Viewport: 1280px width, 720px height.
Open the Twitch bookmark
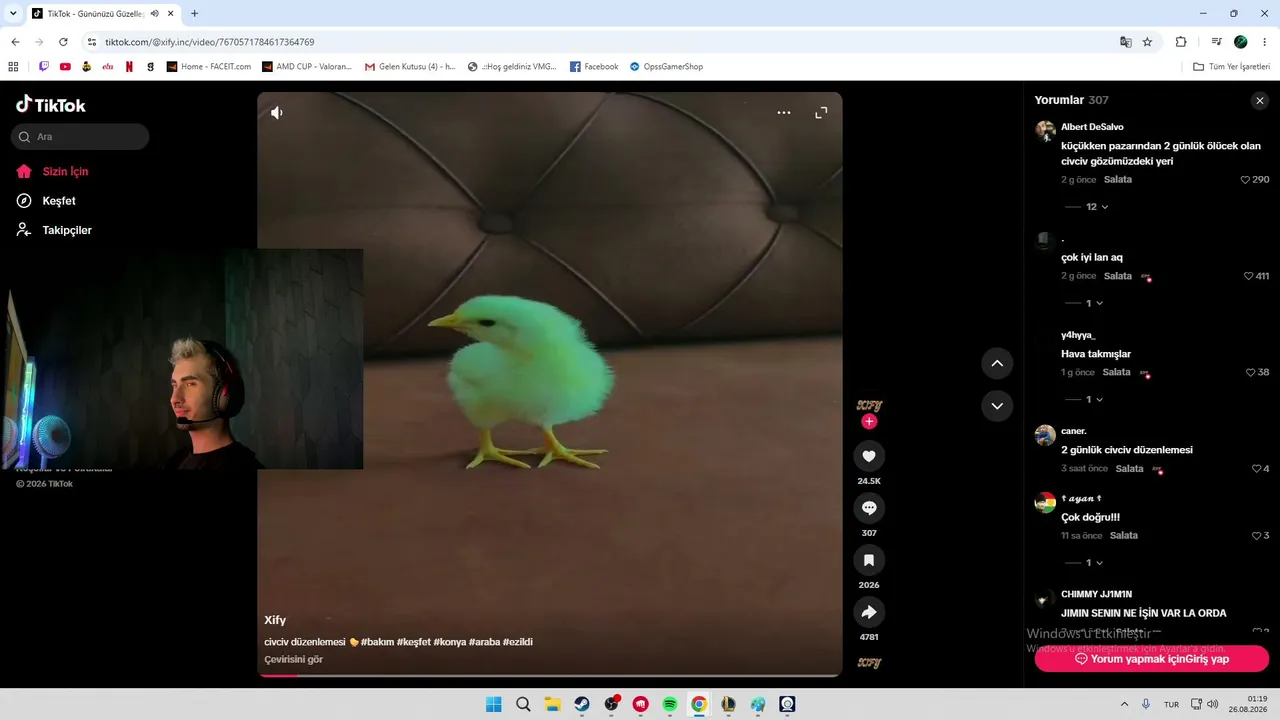44,67
